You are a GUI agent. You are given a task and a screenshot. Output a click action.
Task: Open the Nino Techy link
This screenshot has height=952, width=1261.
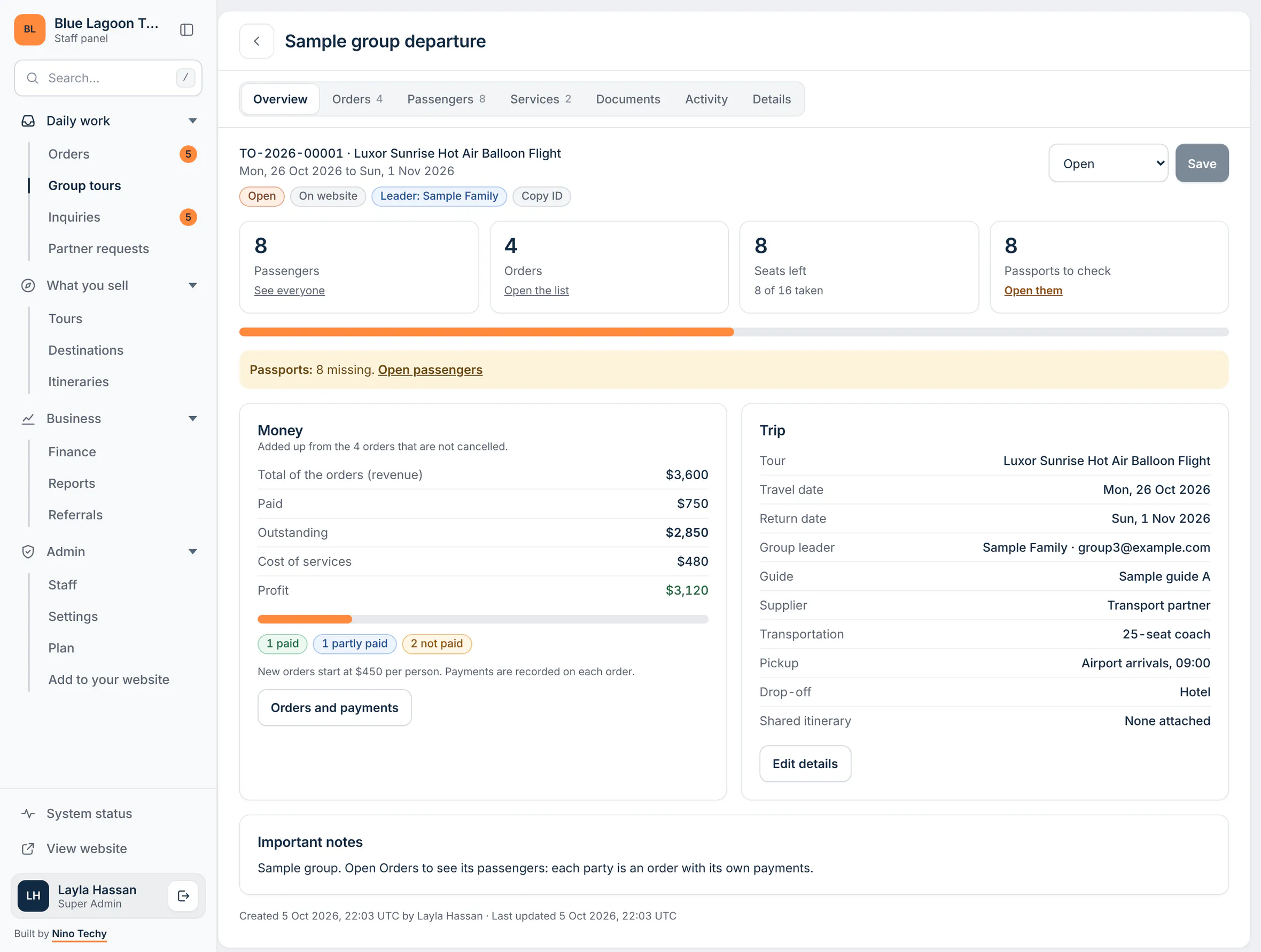coord(79,934)
